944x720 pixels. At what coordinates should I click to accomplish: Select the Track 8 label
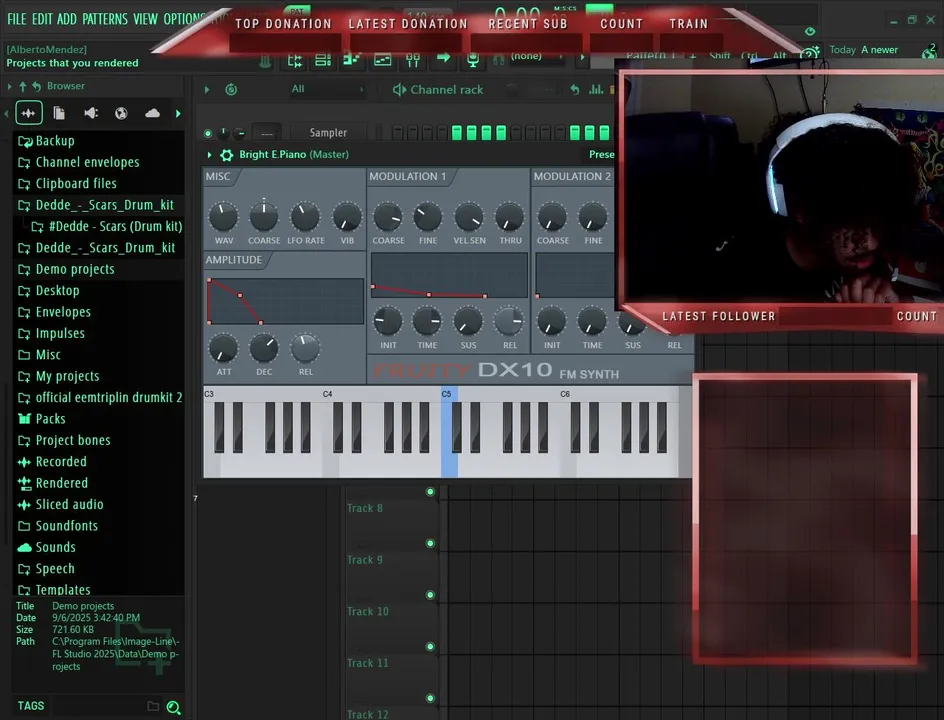pyautogui.click(x=365, y=508)
